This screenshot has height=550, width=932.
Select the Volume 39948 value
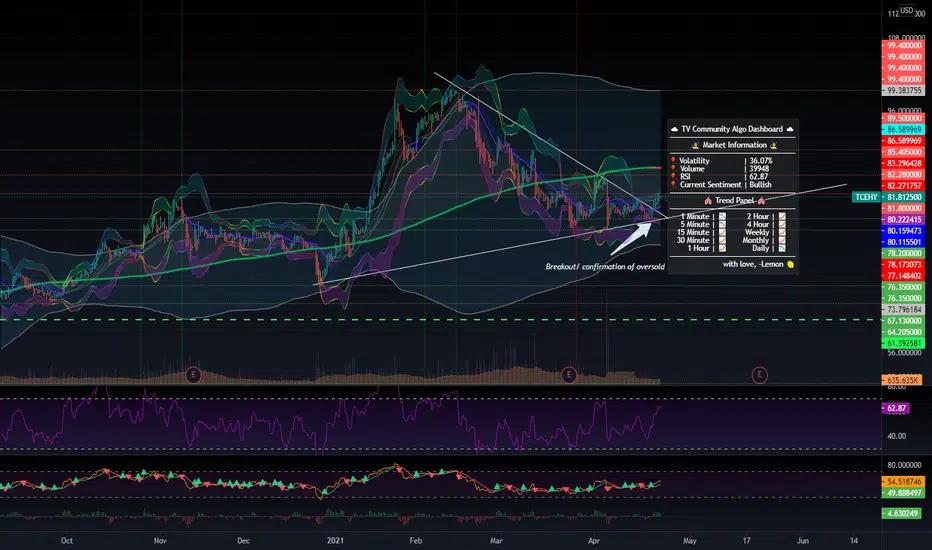[759, 169]
